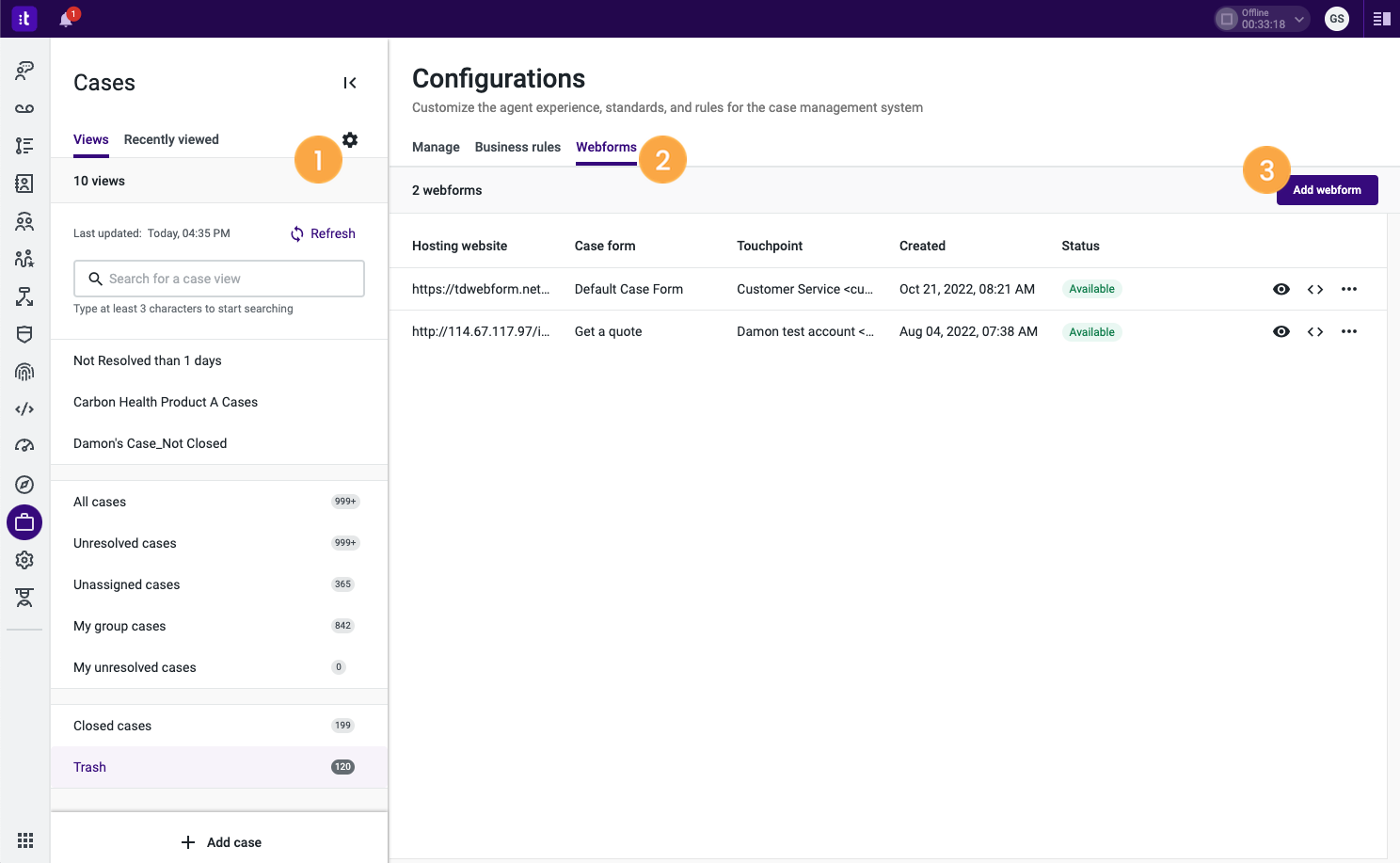The width and height of the screenshot is (1400, 863).
Task: Open the apps grid launcher
Action: tap(25, 840)
